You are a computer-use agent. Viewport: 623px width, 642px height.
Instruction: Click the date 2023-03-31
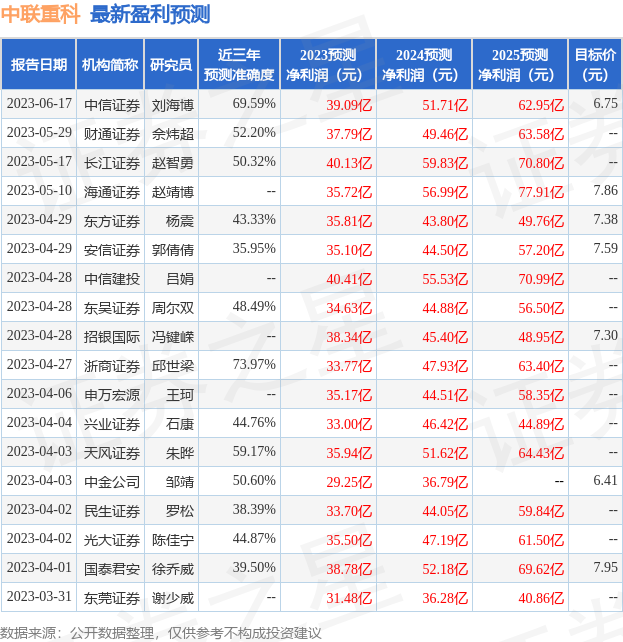tap(39, 597)
